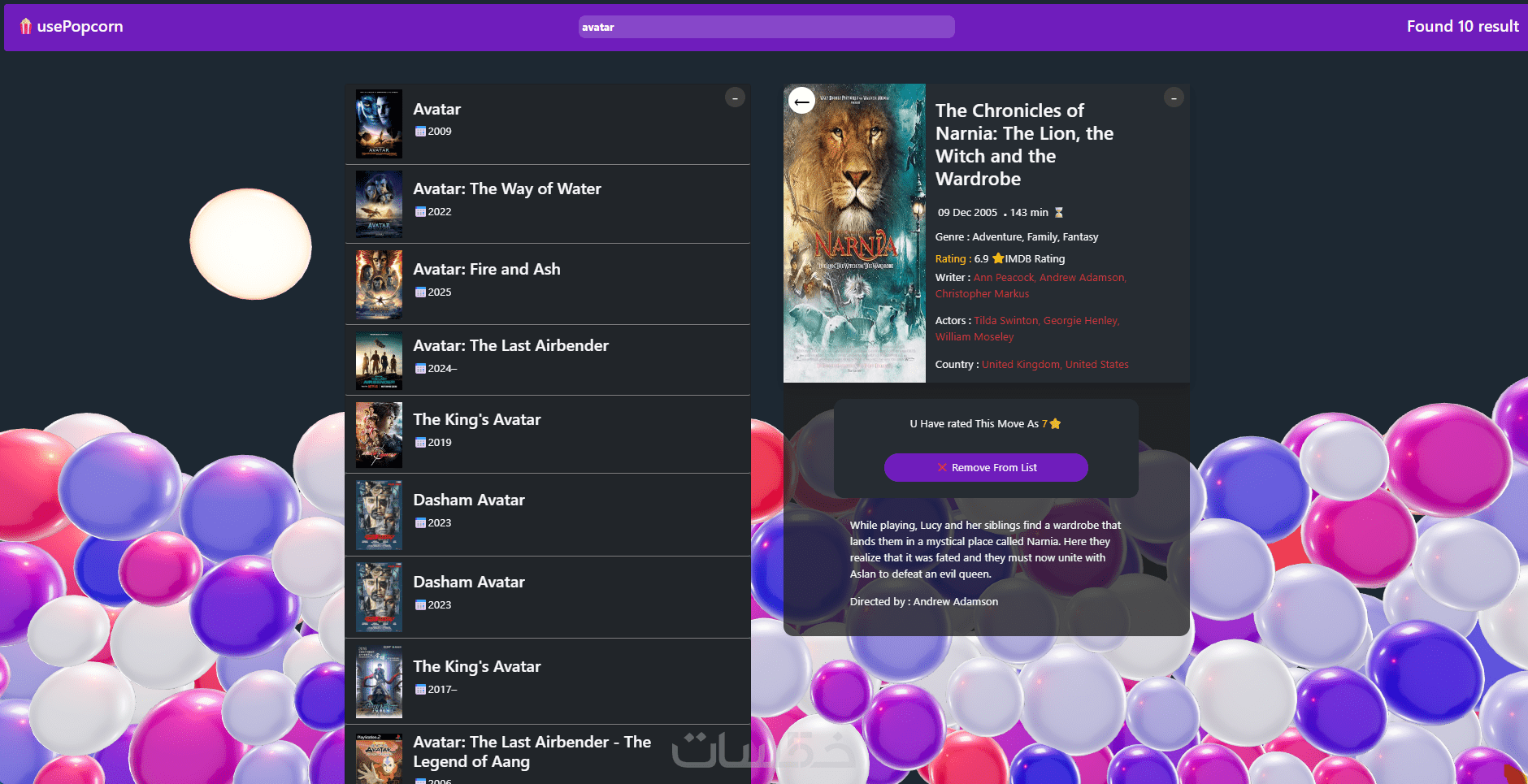Remove the movie via 'Remove From List'
The width and height of the screenshot is (1528, 784).
986,467
